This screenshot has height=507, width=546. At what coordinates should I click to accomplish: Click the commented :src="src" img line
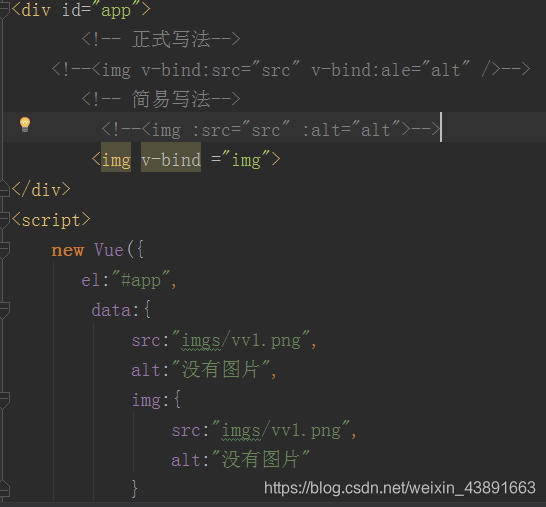[271, 130]
